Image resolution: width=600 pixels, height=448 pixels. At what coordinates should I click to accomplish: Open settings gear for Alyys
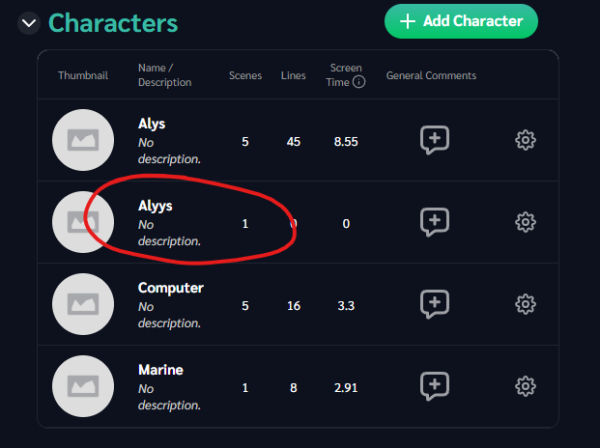(525, 221)
